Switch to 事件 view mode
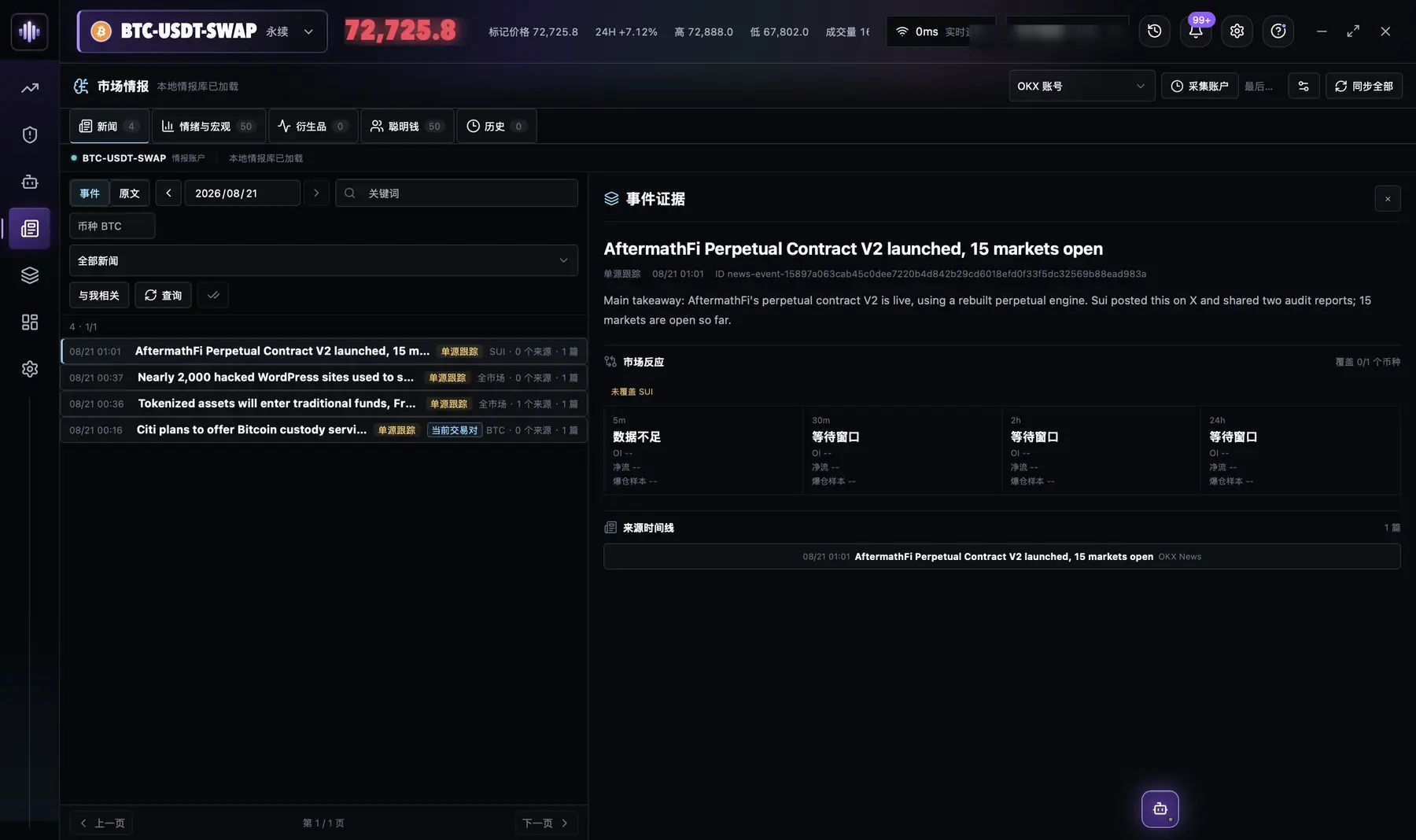 [90, 193]
